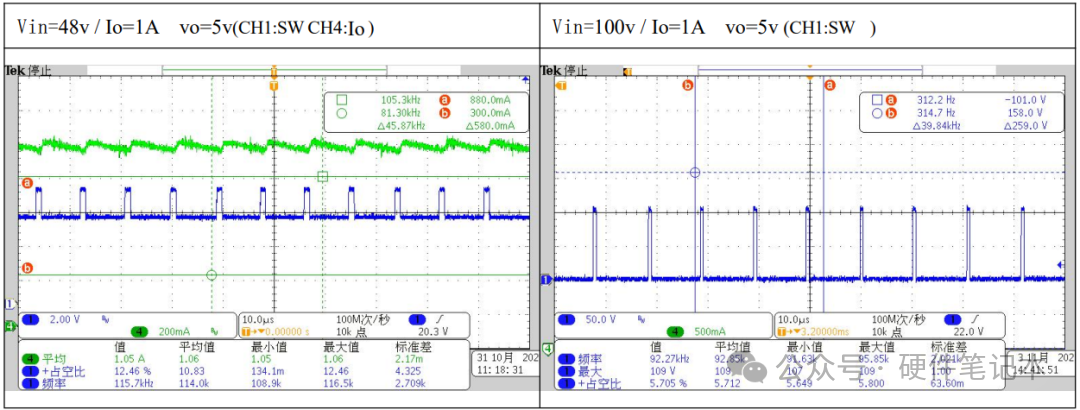Viewport: 1080px width, 410px height.
Task: Click the orange b badge beside 300.0mA
Action: click(444, 112)
